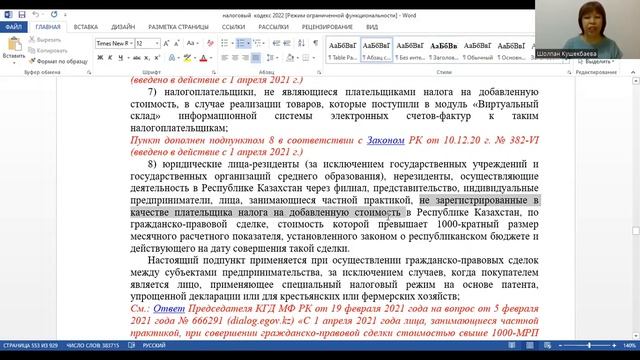Decrease font size
The width and height of the screenshot is (640, 360).
pyautogui.click(x=176, y=43)
